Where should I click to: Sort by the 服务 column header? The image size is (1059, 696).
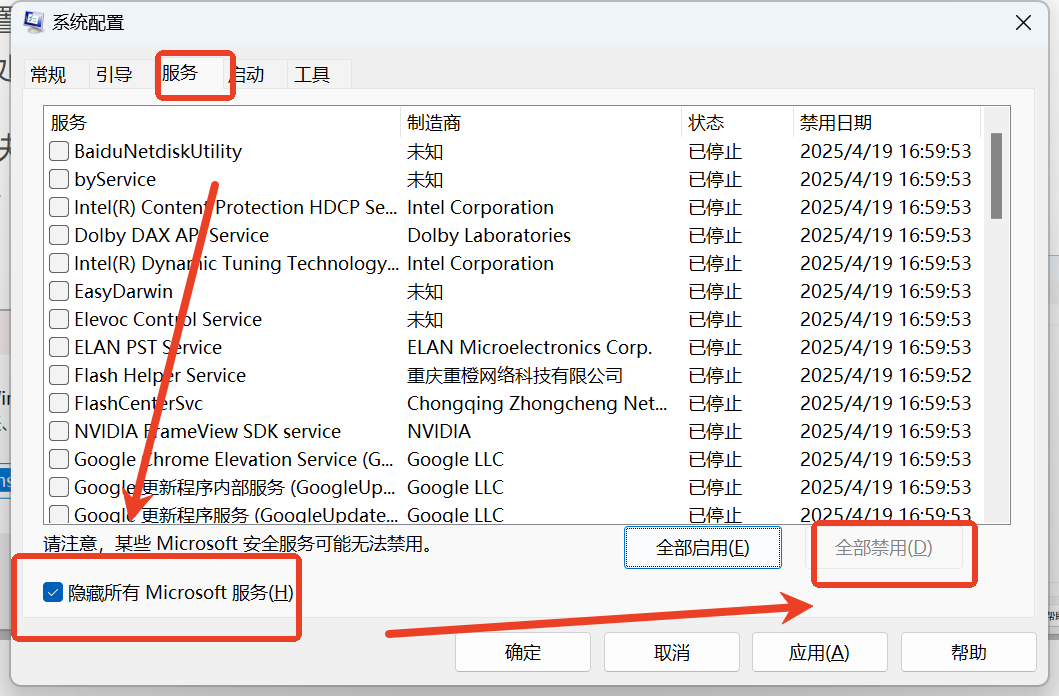point(222,123)
